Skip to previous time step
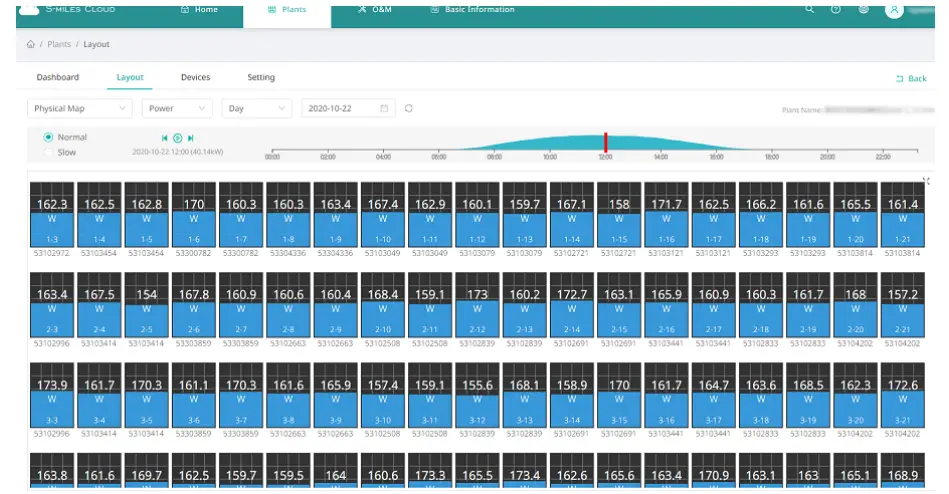The image size is (949, 494). (x=165, y=138)
